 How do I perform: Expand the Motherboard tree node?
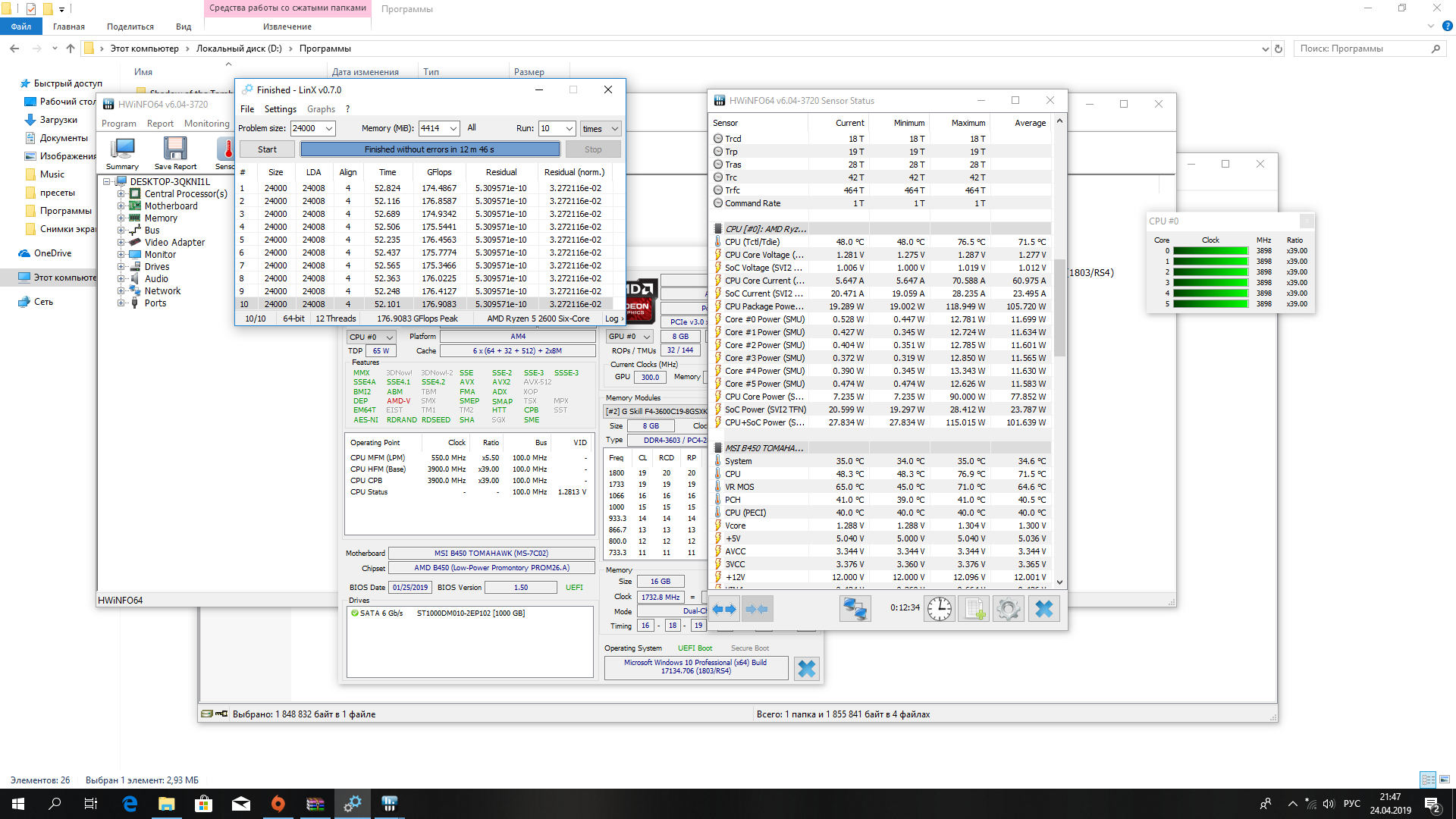point(121,206)
